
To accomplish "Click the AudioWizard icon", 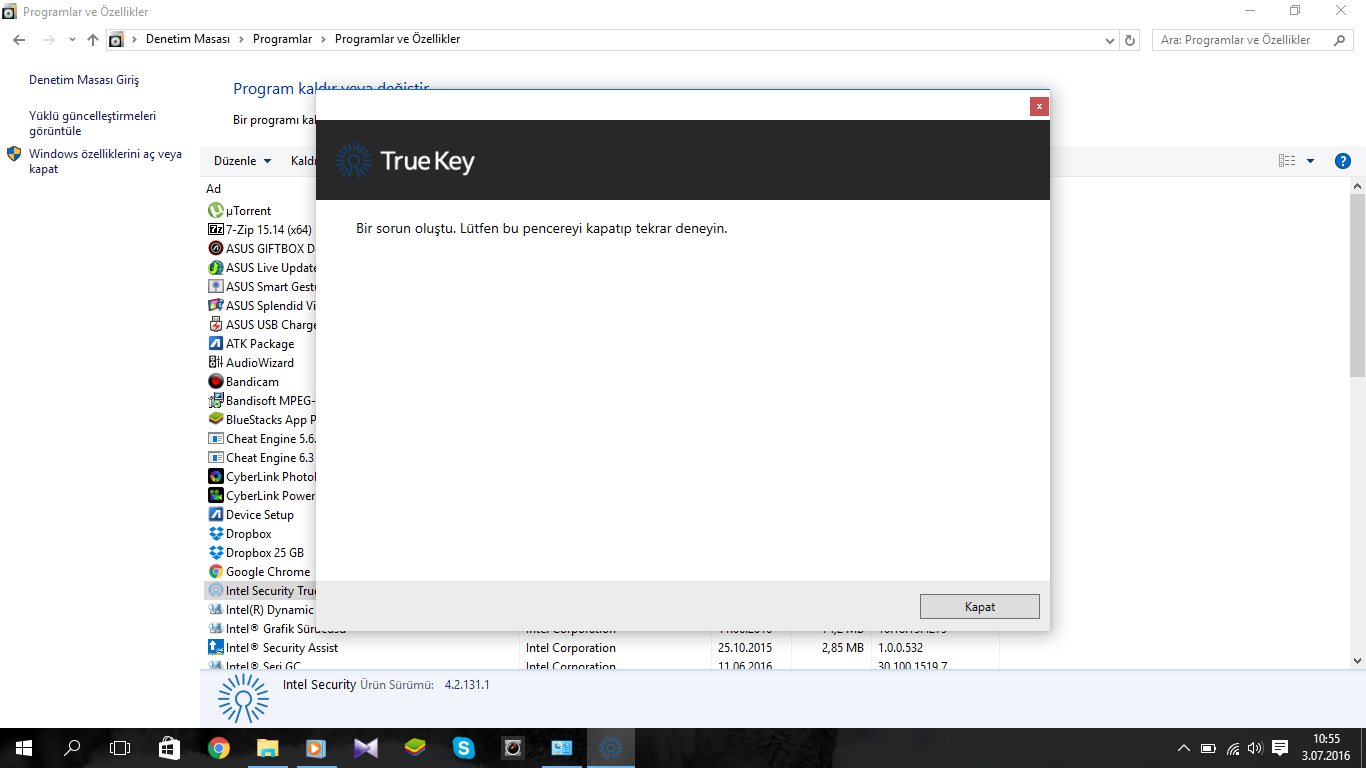I will [x=215, y=363].
